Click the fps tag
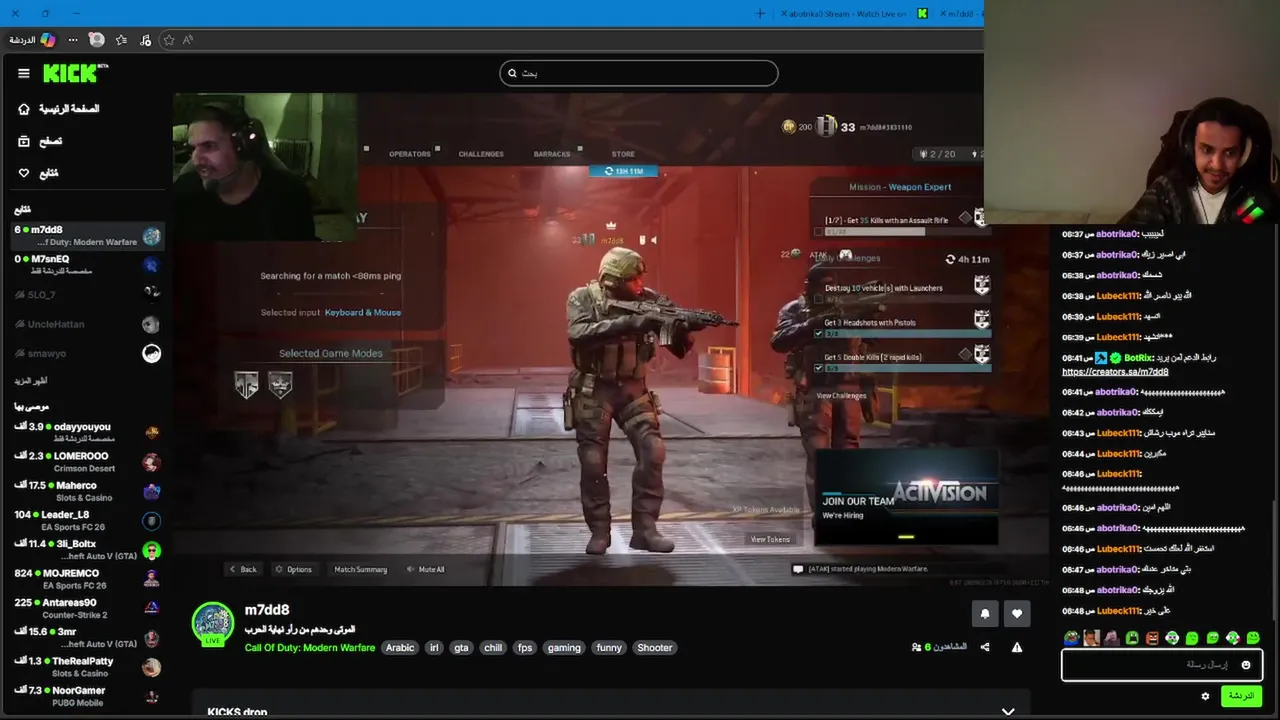Viewport: 1280px width, 720px height. point(525,647)
